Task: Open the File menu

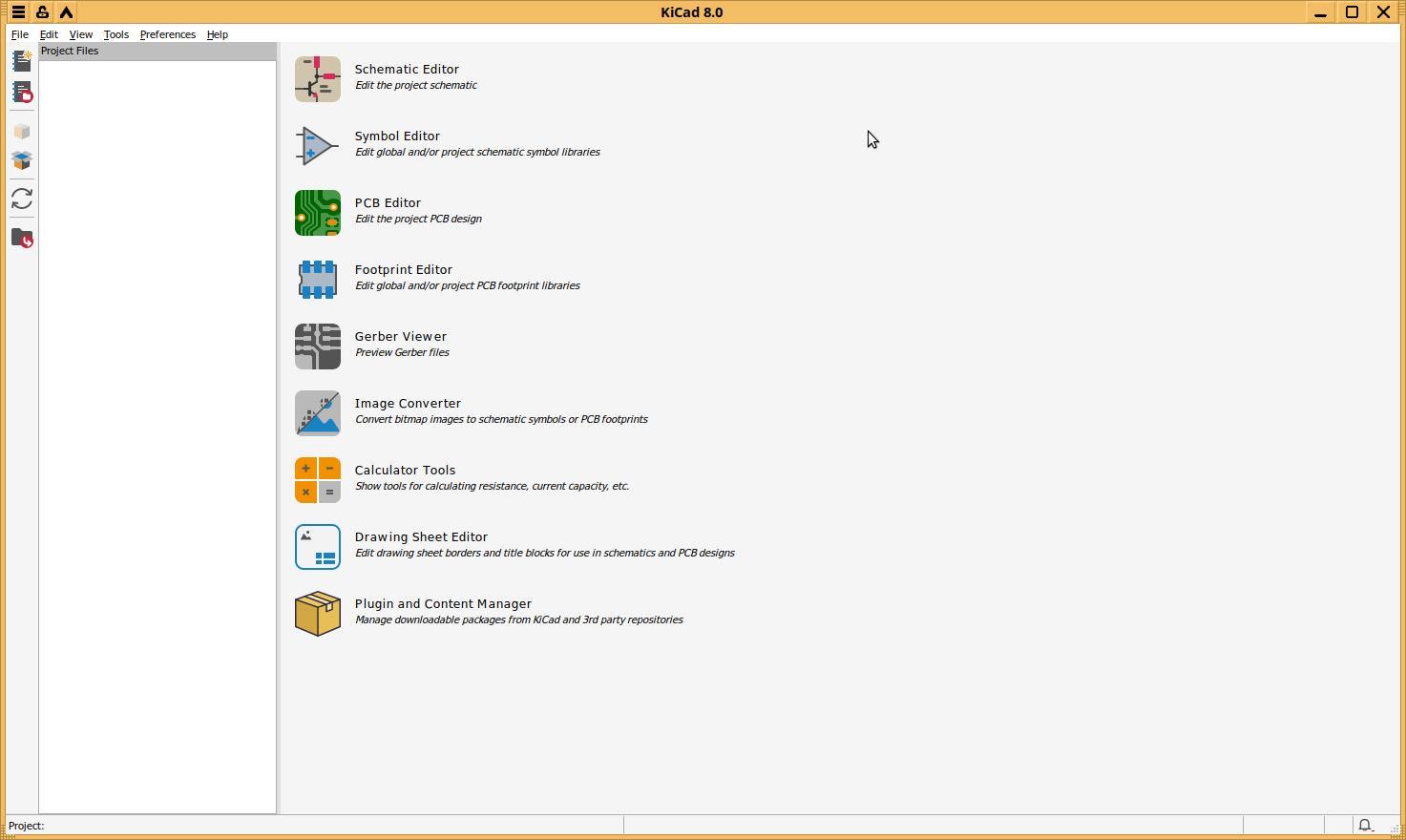Action: (20, 34)
